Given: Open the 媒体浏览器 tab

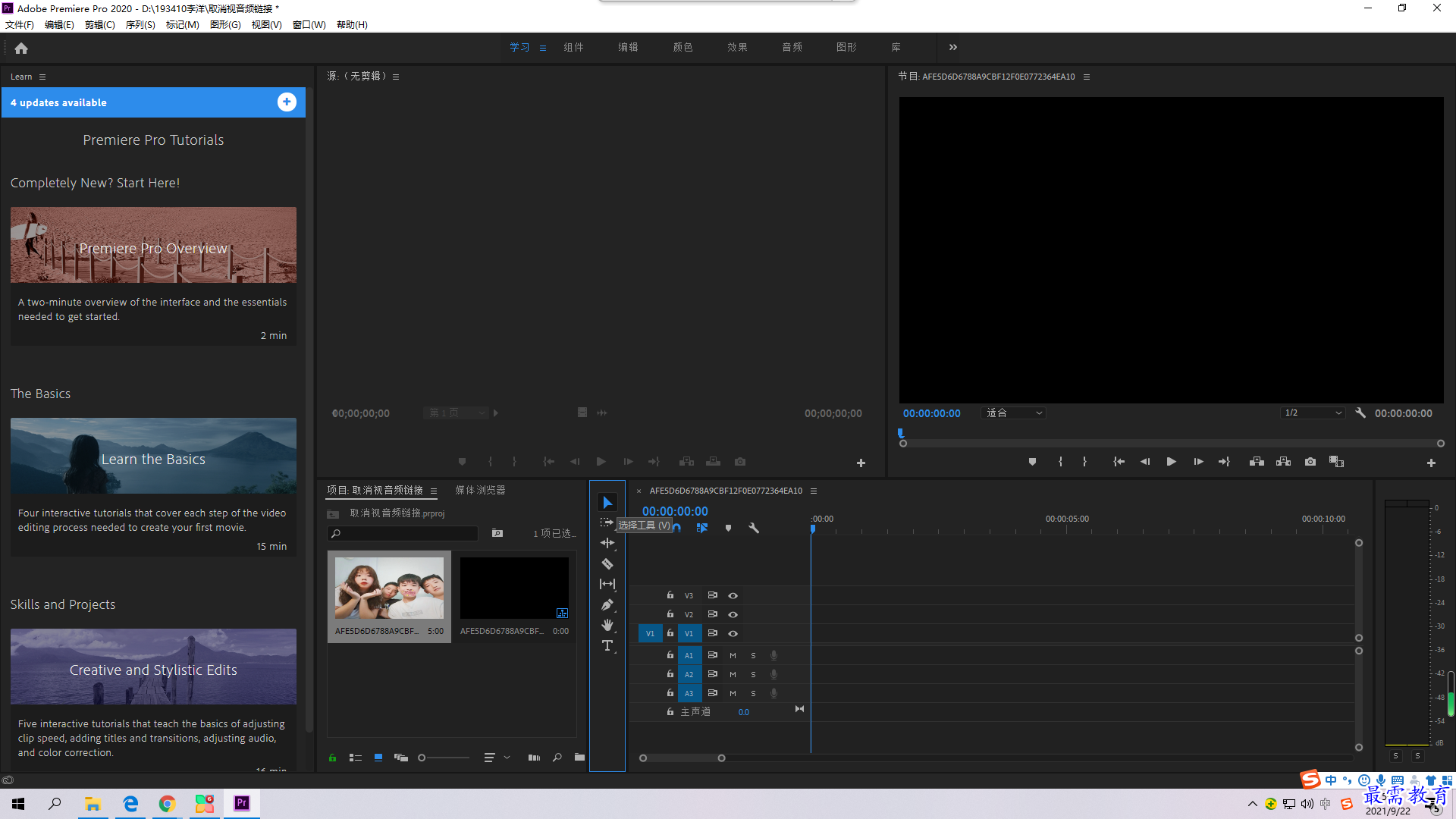Looking at the screenshot, I should point(480,490).
